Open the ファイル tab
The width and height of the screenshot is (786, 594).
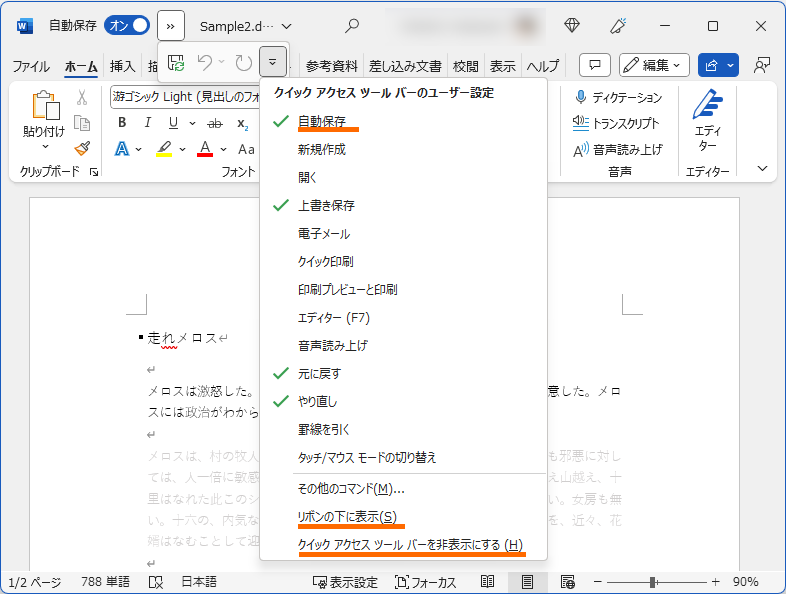point(31,66)
